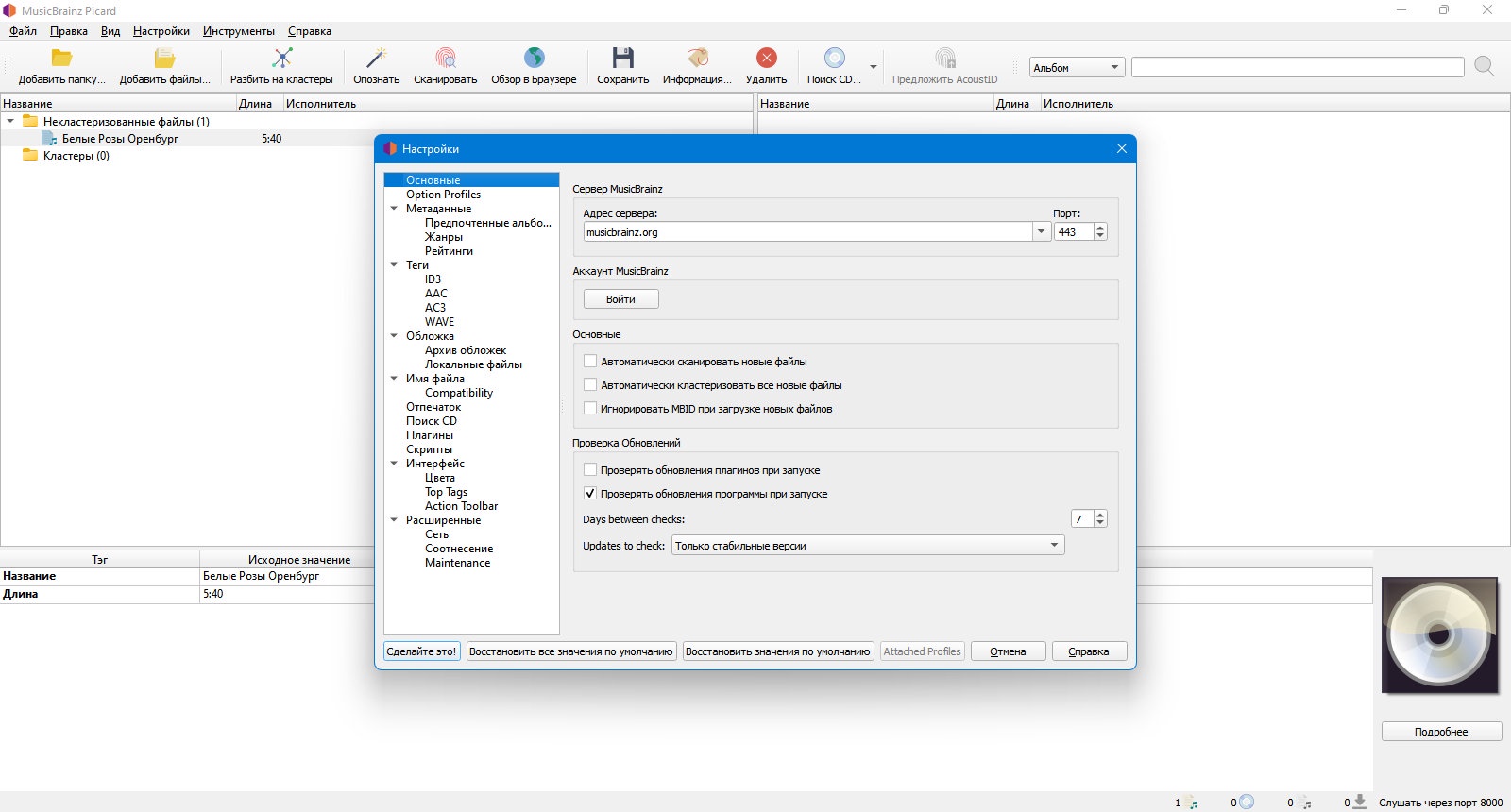Select Скрипты in settings tree

tap(429, 449)
